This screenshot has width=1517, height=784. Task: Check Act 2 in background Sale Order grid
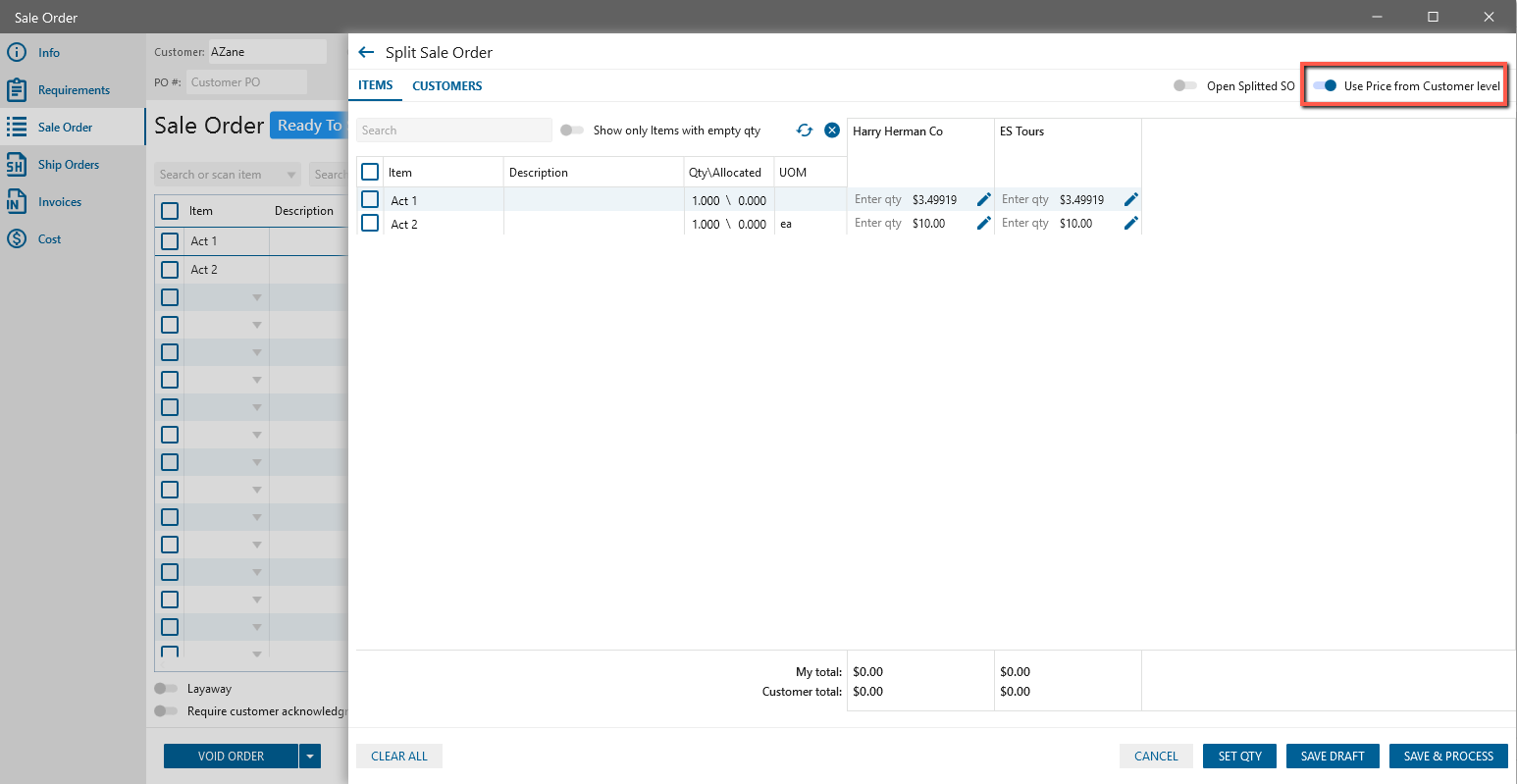170,269
